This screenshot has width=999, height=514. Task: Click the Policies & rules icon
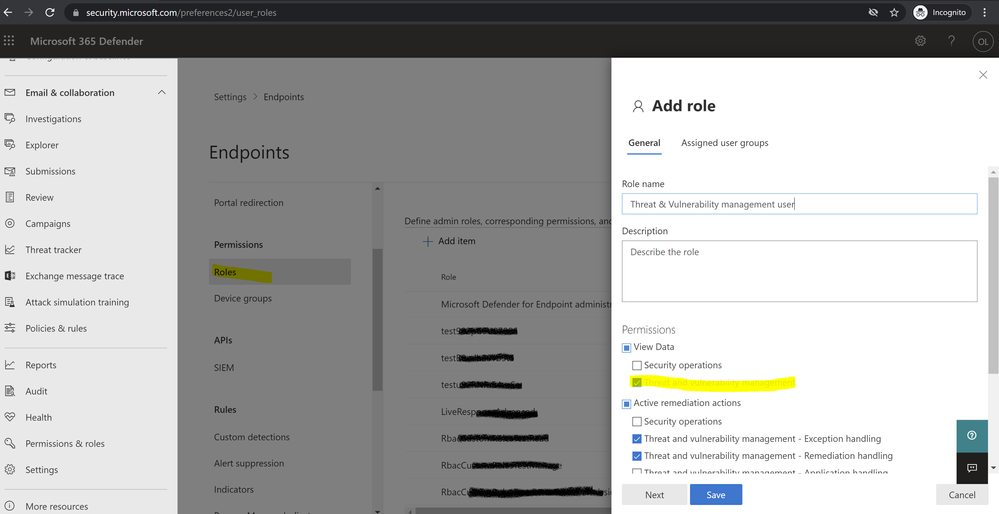[x=10, y=328]
